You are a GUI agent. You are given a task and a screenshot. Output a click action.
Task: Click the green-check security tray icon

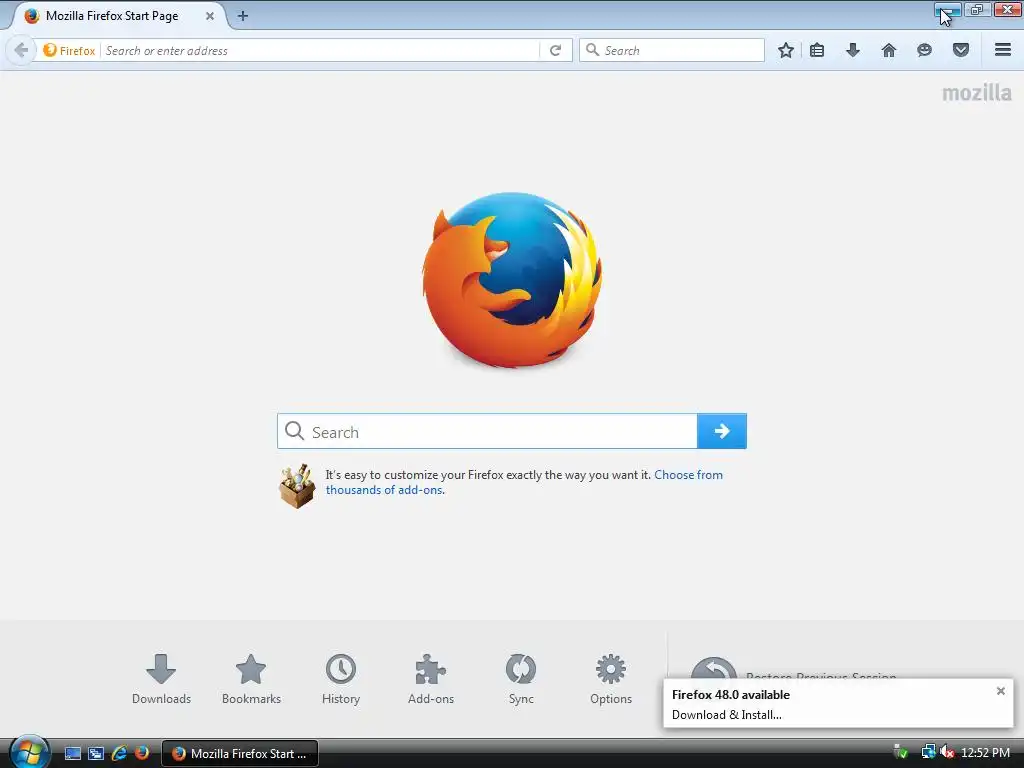coord(901,753)
